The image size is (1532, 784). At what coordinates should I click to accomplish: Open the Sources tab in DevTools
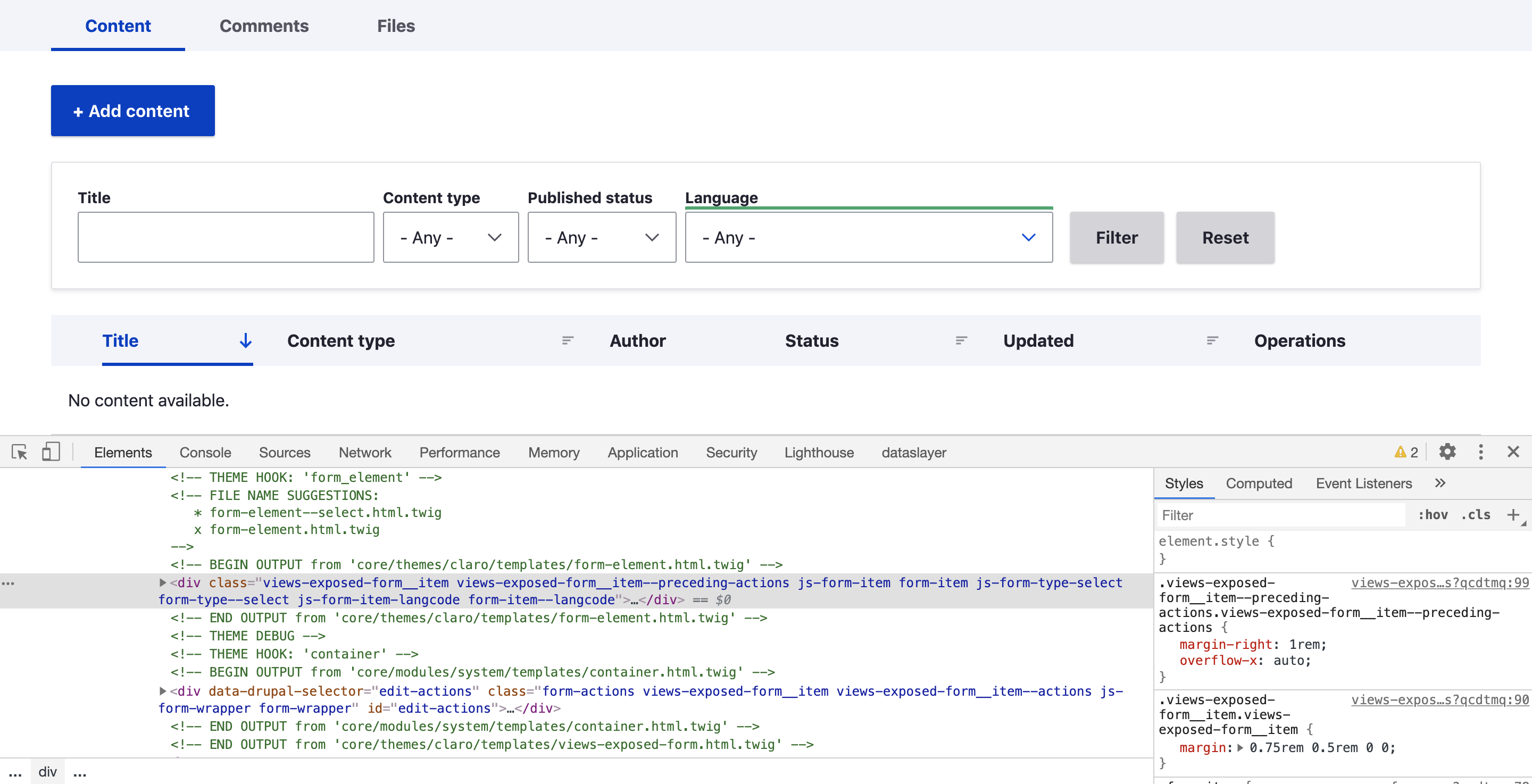(x=285, y=453)
